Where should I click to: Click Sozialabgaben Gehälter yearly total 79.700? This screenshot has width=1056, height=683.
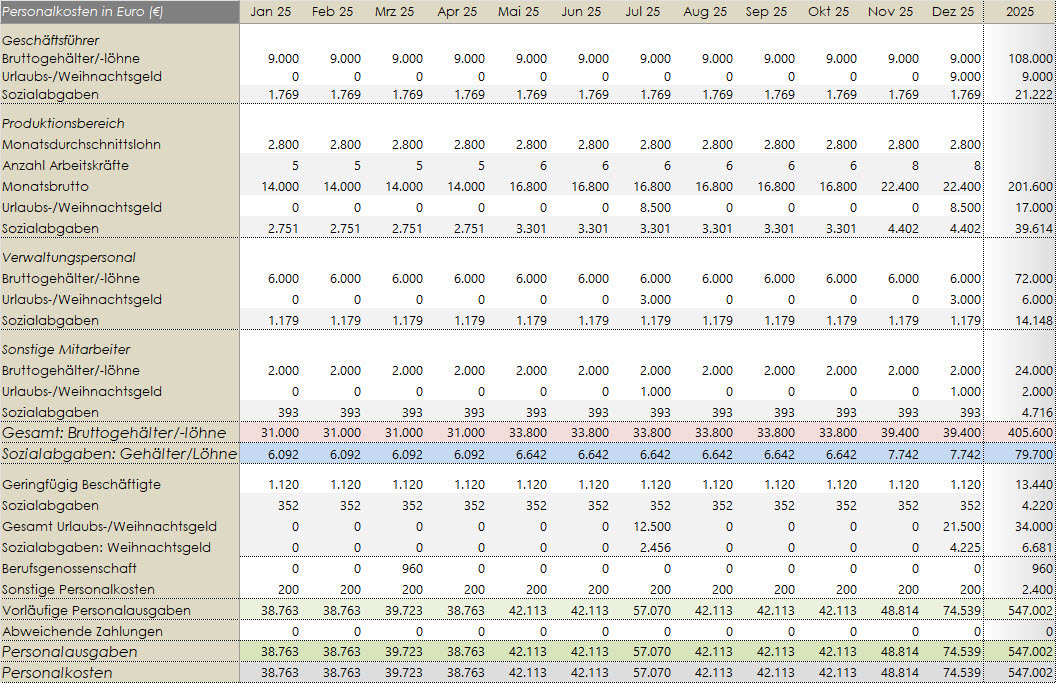1033,455
